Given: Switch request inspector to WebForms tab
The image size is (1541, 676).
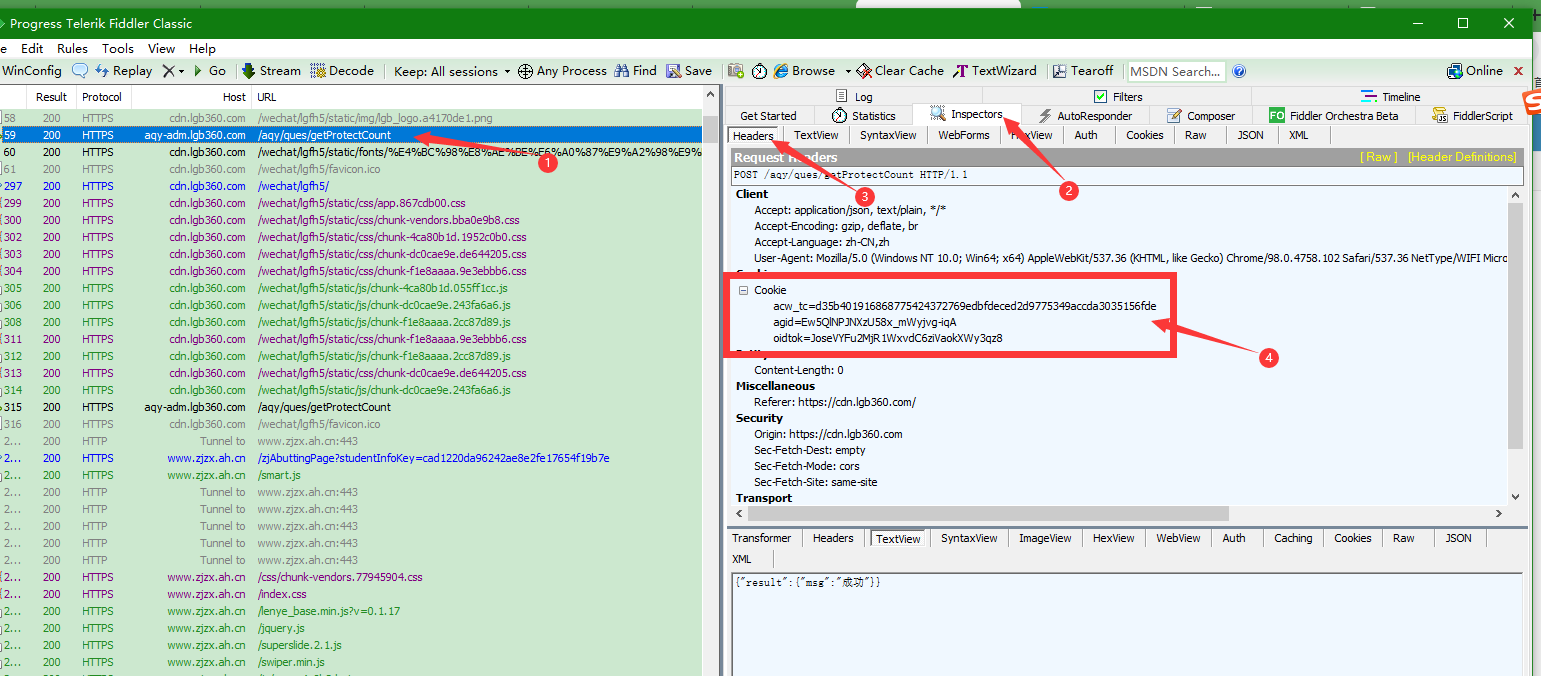Looking at the screenshot, I should click(x=963, y=135).
